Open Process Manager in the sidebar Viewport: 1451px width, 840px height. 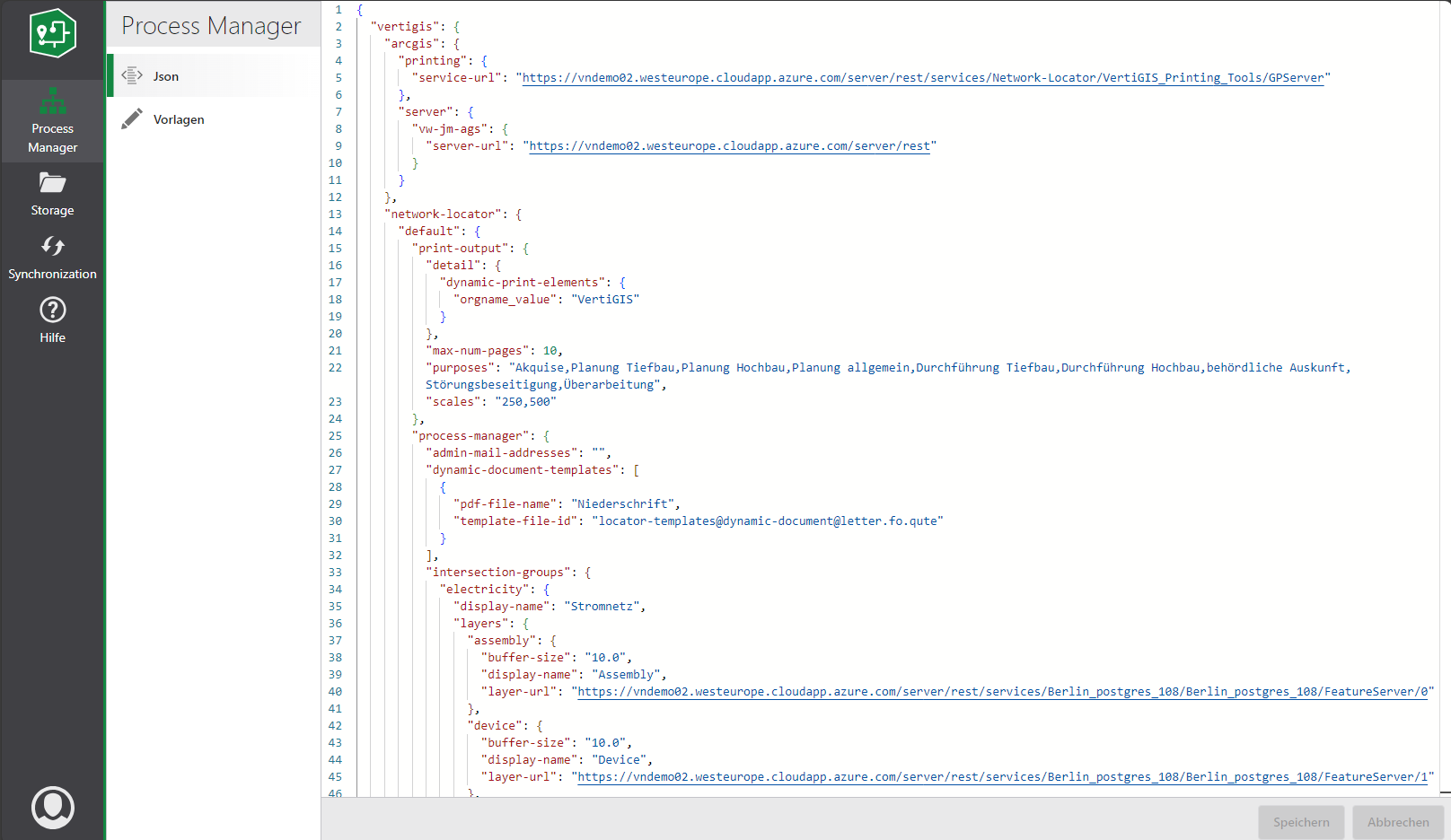pyautogui.click(x=52, y=121)
